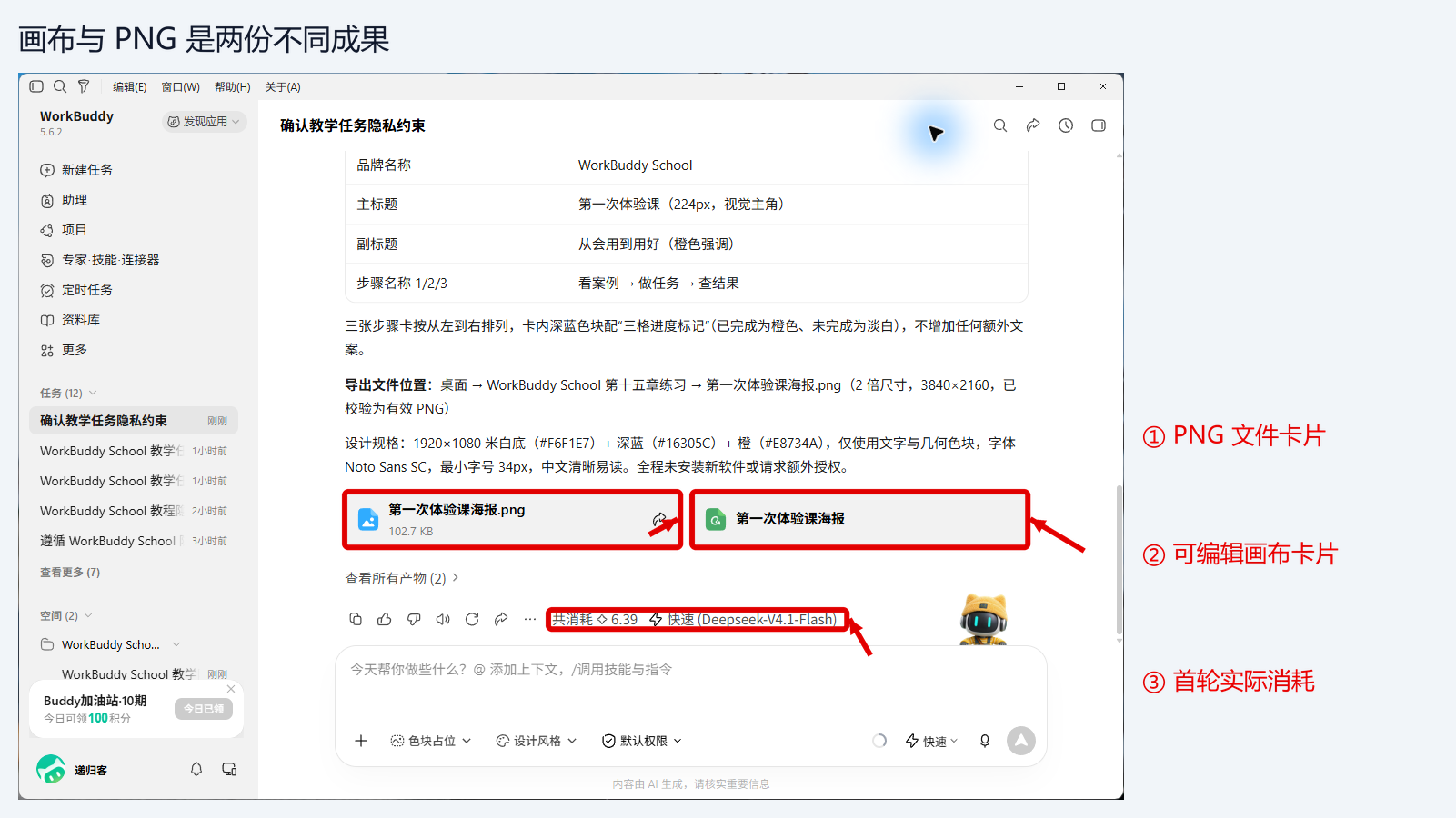
Task: Open the 色块占位 dropdown
Action: [x=431, y=741]
